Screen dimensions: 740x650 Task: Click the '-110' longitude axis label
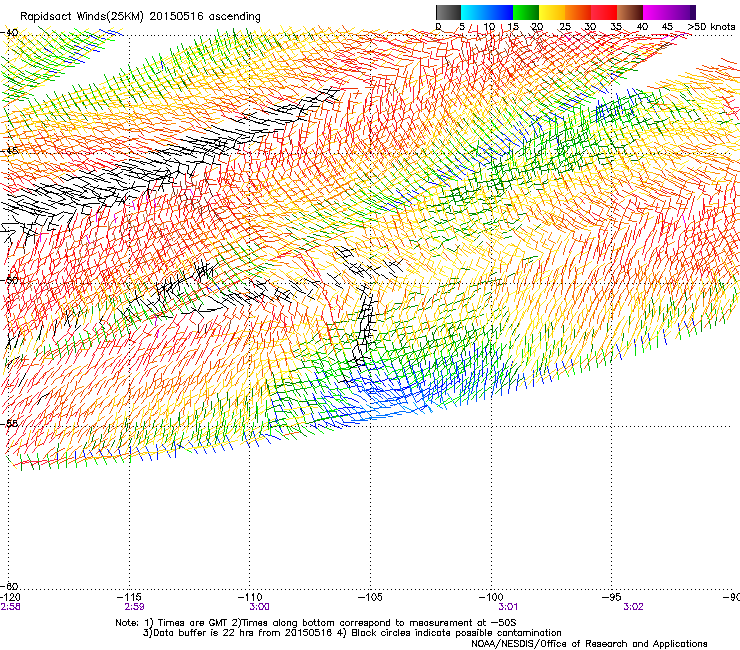250,597
